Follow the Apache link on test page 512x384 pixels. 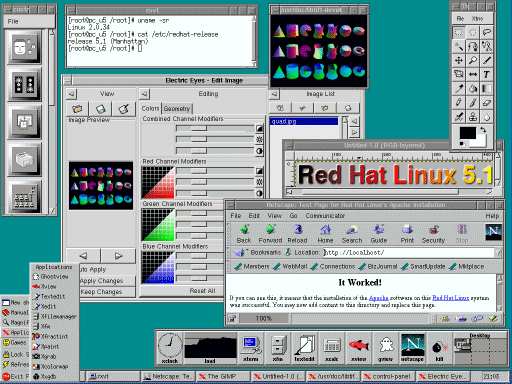(379, 298)
